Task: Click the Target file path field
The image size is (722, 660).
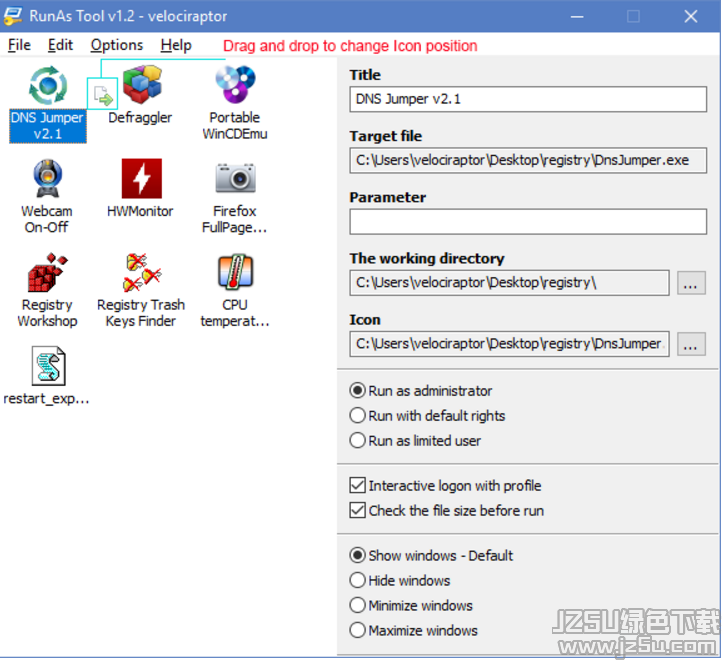Action: pyautogui.click(x=528, y=160)
